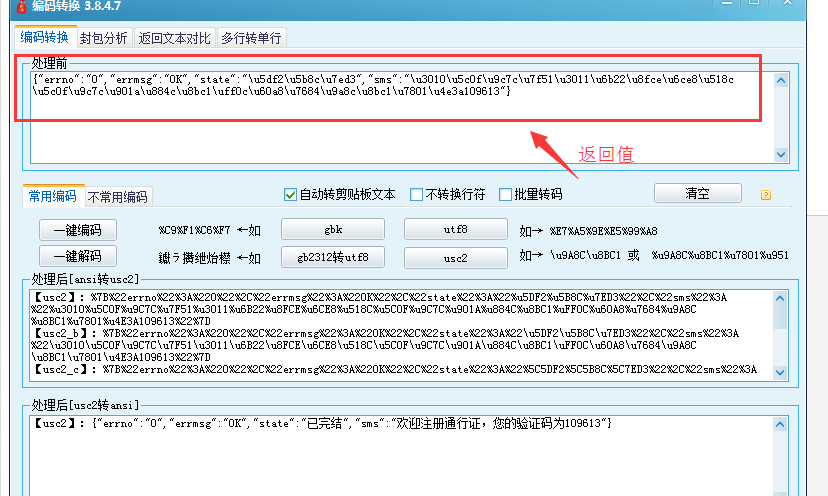This screenshot has width=828, height=496.
Task: Open the 封包分析 tab
Action: pyautogui.click(x=104, y=38)
